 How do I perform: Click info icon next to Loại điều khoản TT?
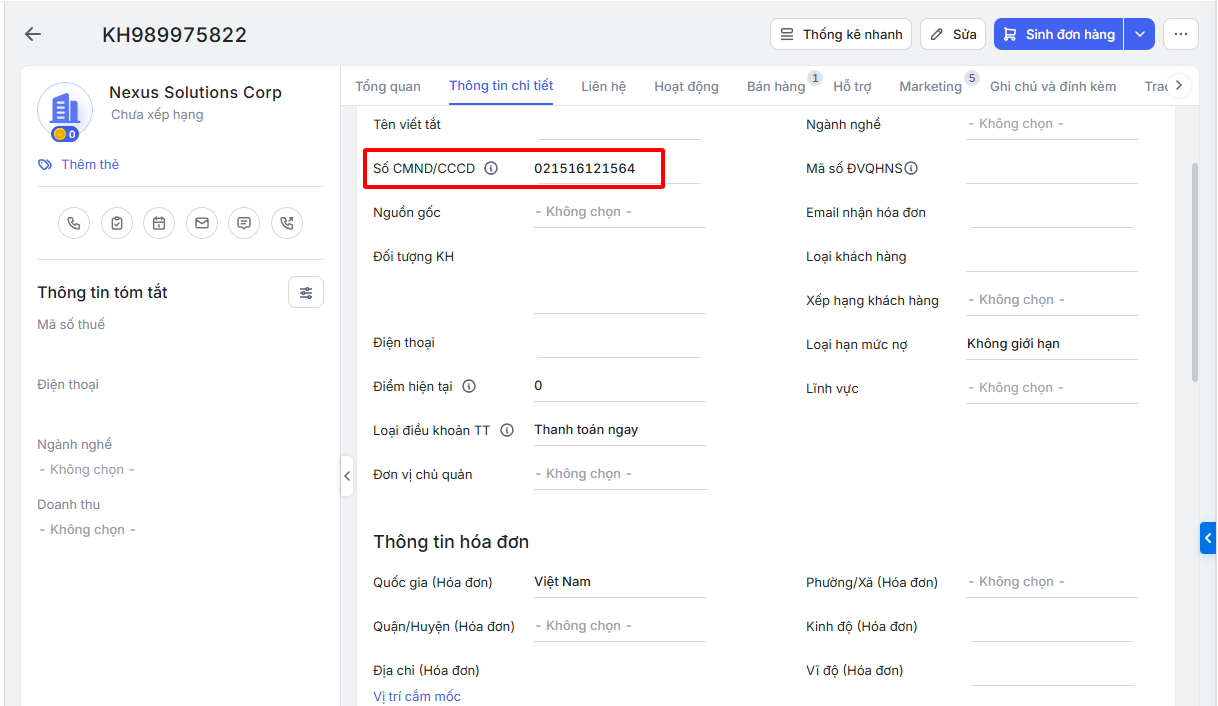click(x=507, y=431)
